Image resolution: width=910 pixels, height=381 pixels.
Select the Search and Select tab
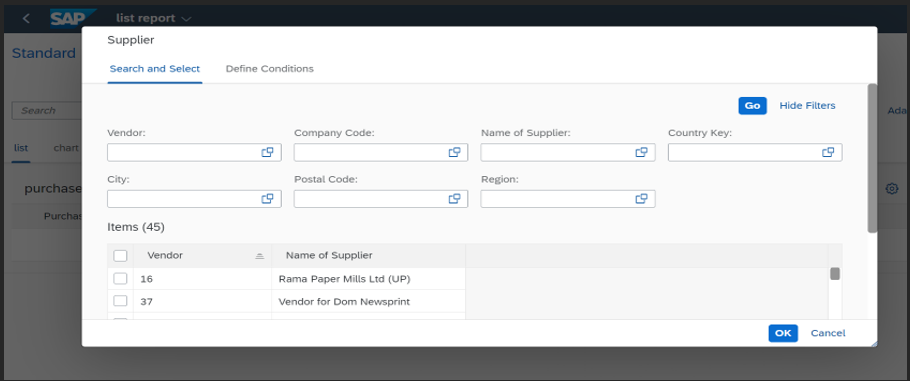coord(154,69)
